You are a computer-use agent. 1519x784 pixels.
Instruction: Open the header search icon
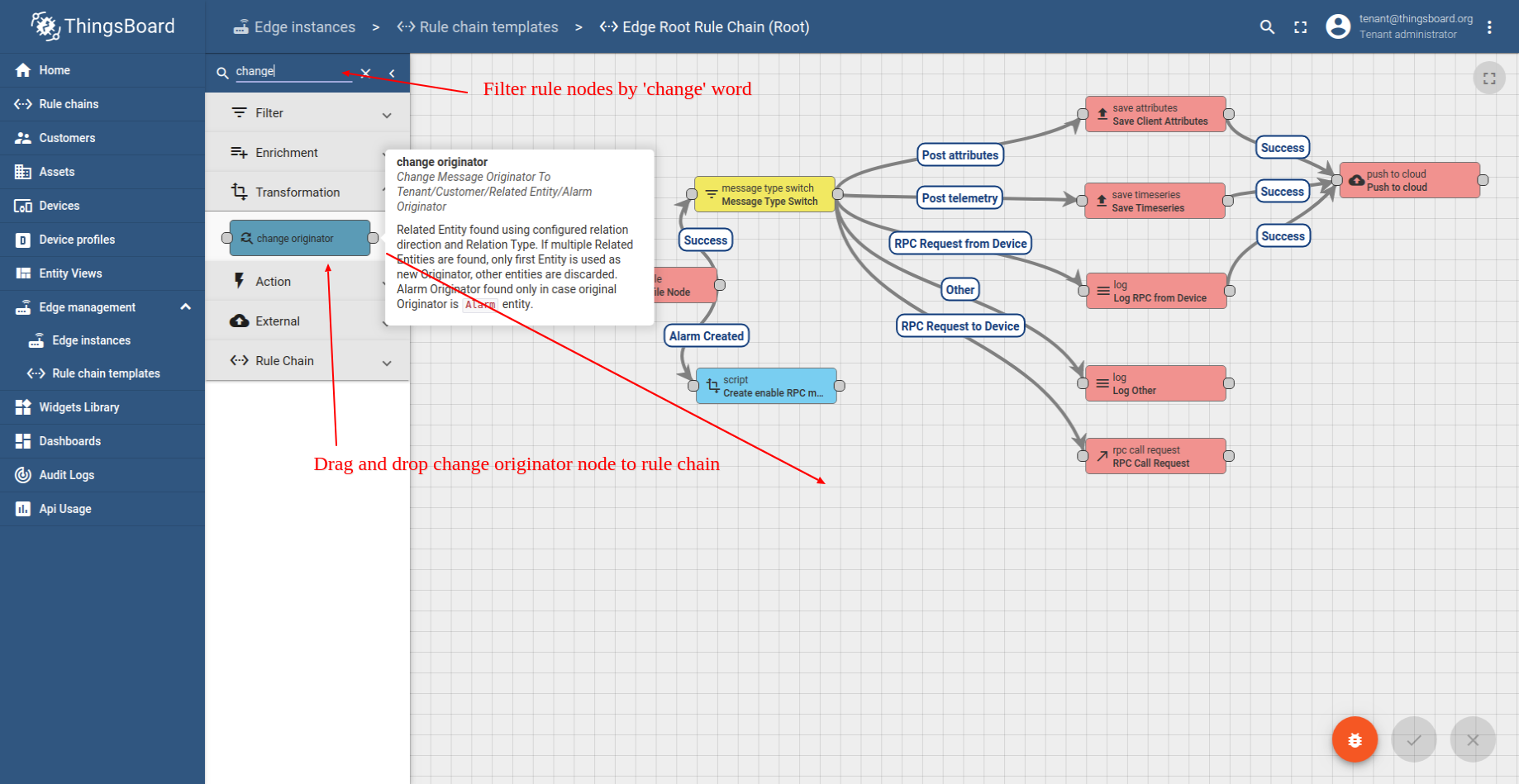click(1267, 27)
